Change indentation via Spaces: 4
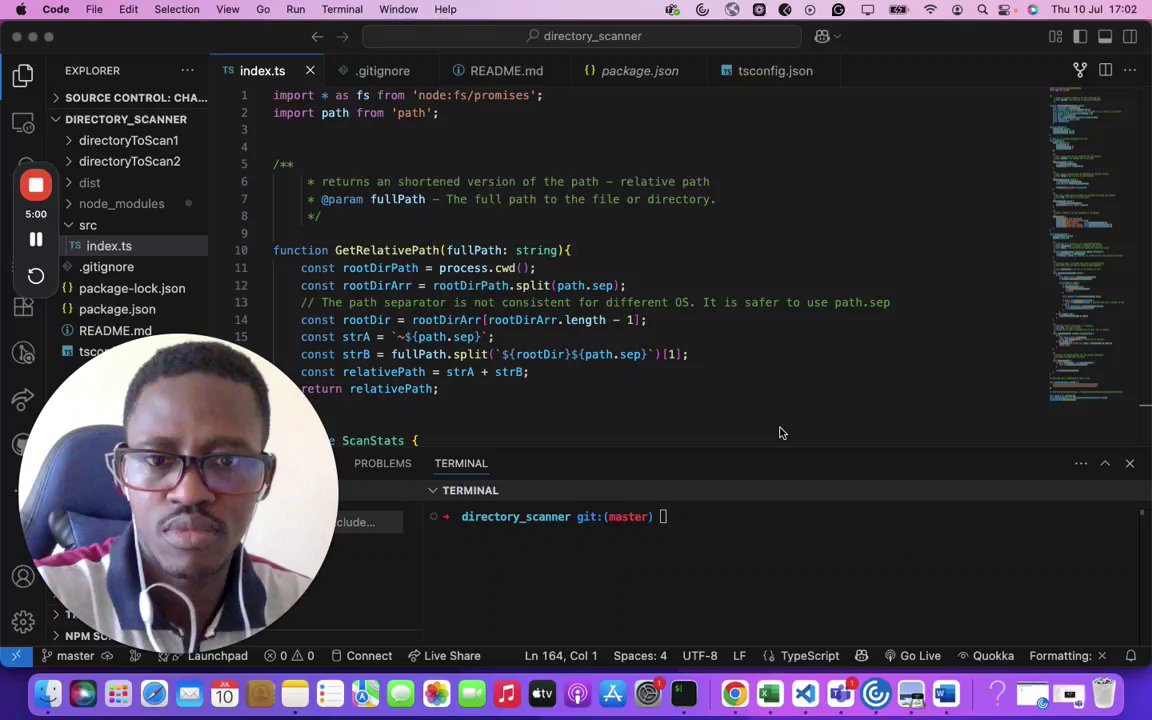 (640, 656)
